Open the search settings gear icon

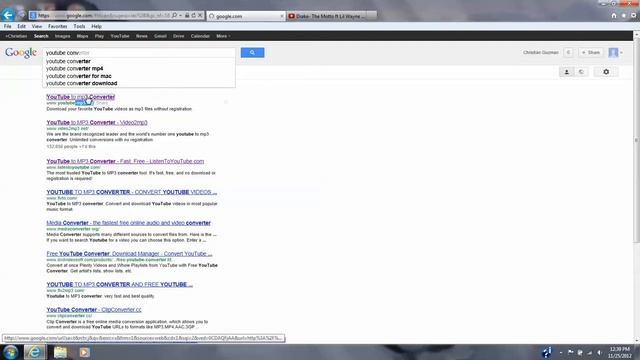tap(606, 72)
